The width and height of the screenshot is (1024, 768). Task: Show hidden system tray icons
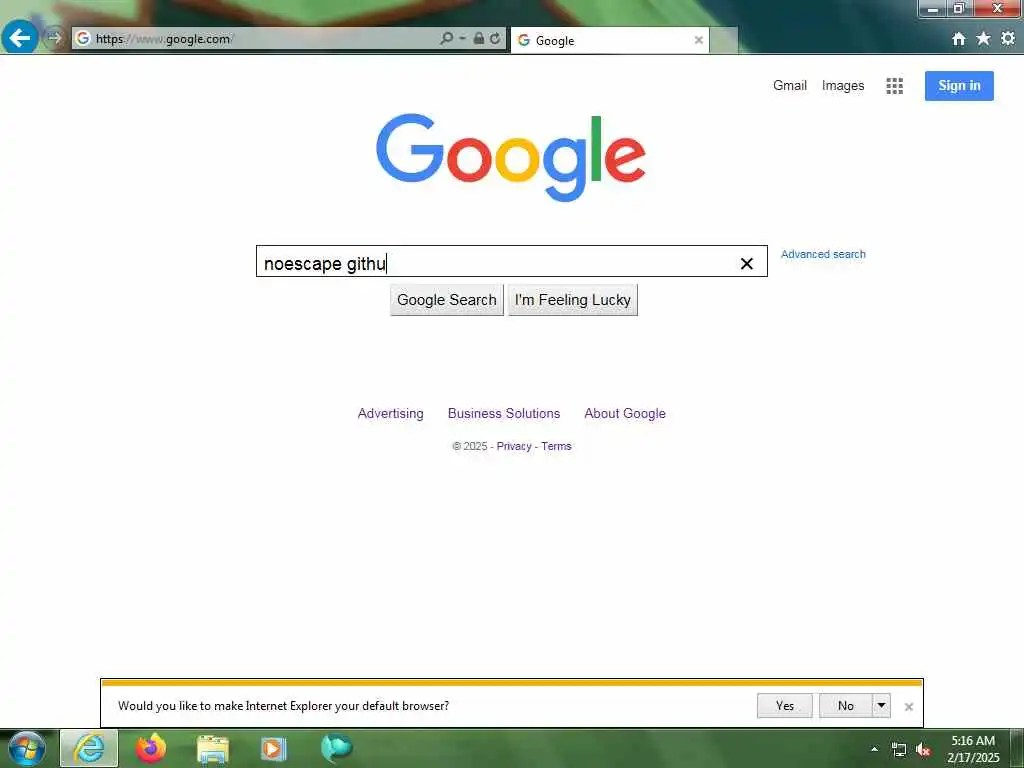click(x=874, y=749)
